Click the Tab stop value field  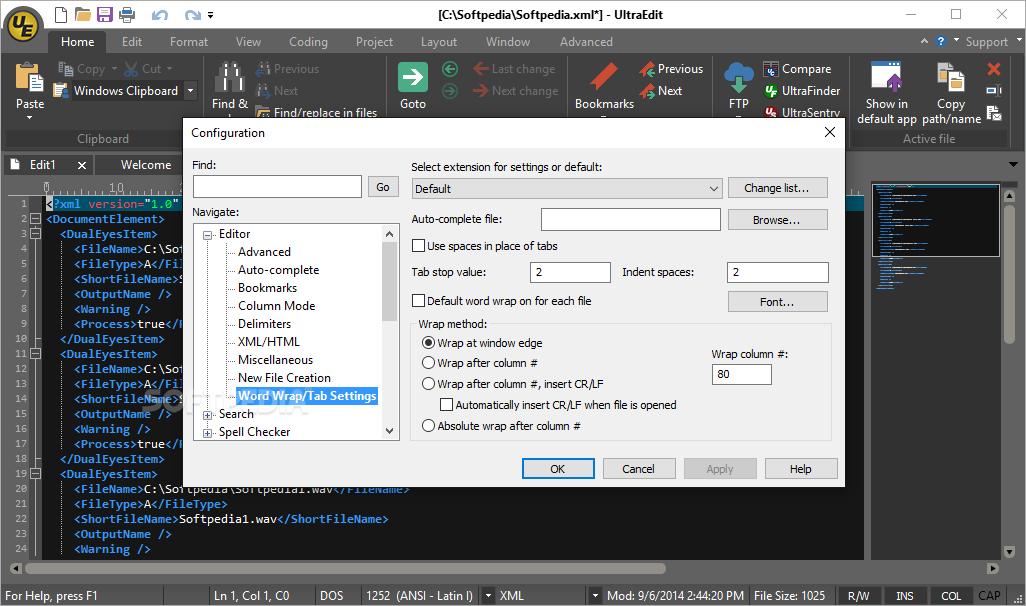pyautogui.click(x=570, y=272)
